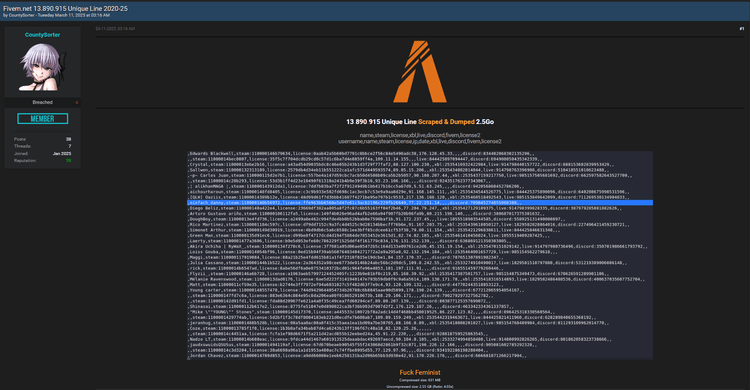Click the Compressed size line below the code
750x390 pixels.
(x=419, y=380)
